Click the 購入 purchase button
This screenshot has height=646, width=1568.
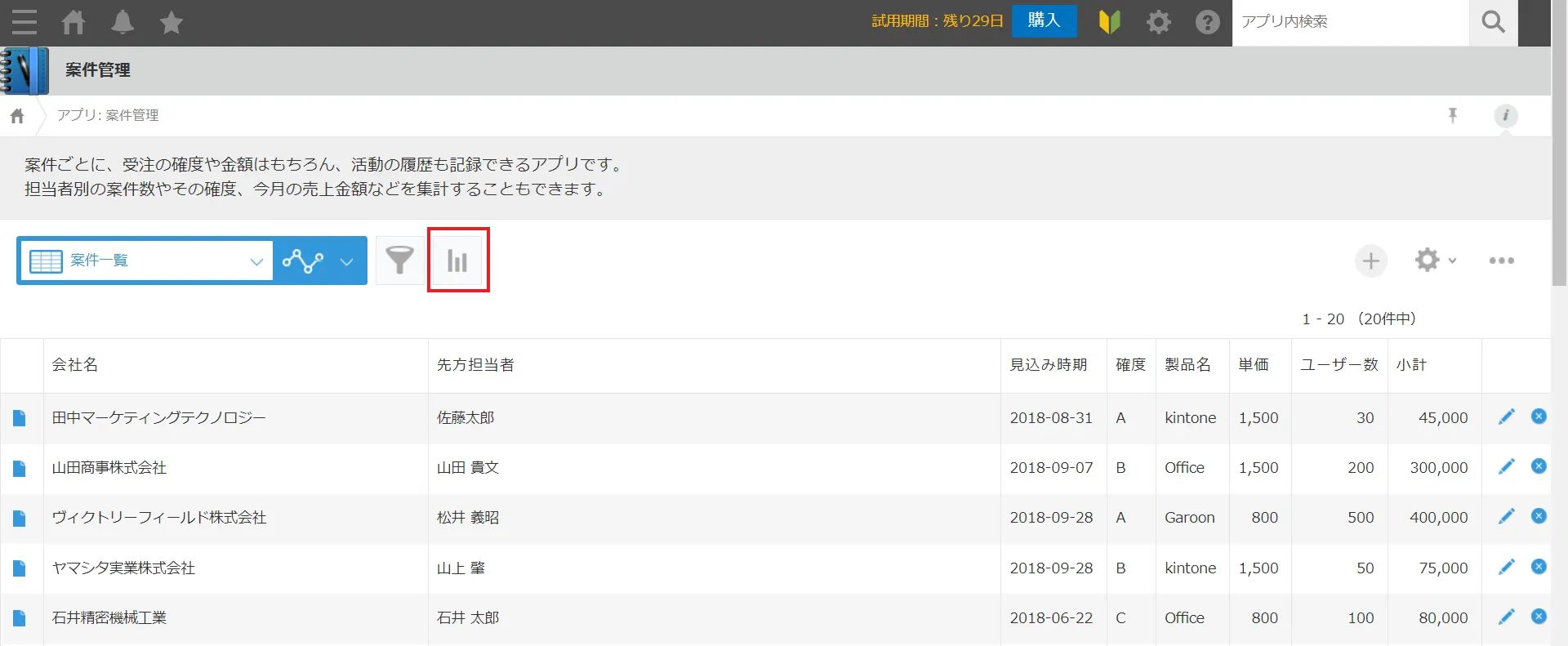(1044, 20)
